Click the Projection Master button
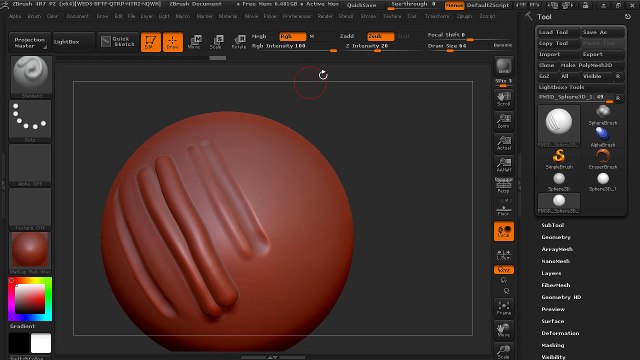 (30, 42)
